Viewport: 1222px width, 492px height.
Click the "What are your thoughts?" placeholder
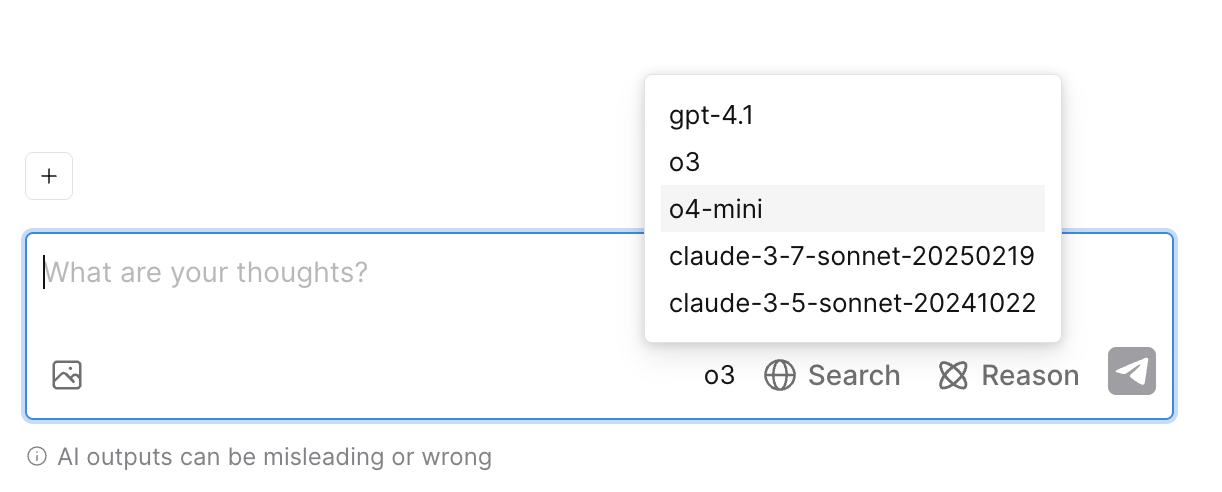tap(208, 272)
